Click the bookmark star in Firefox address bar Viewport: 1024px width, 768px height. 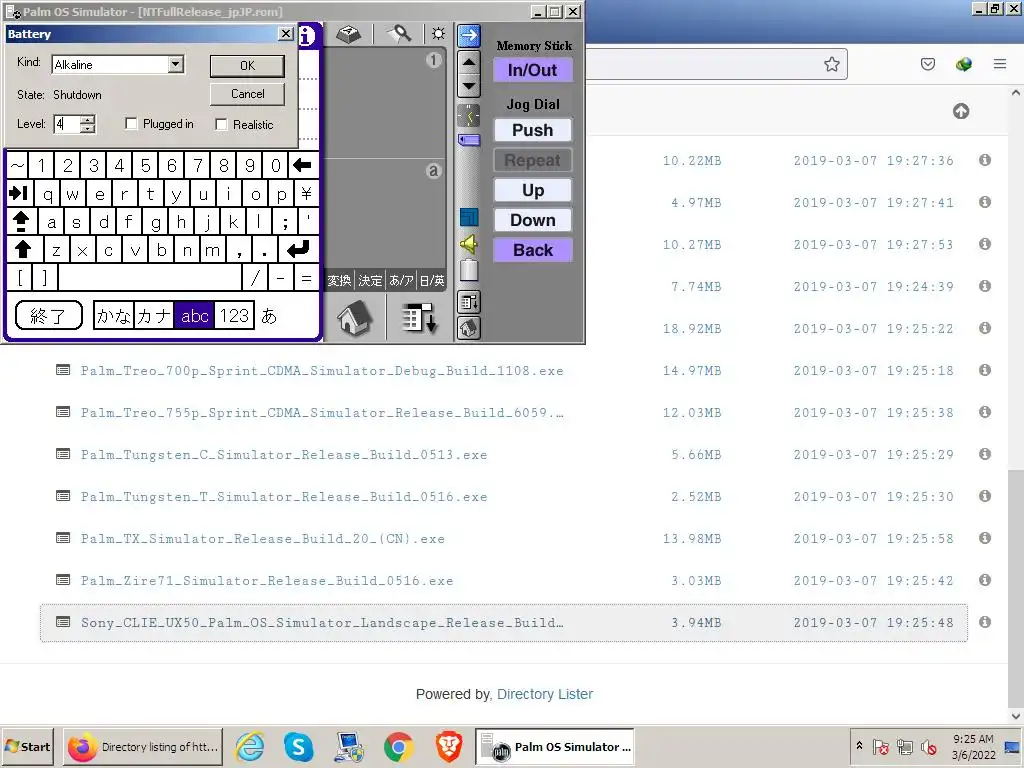coord(831,64)
